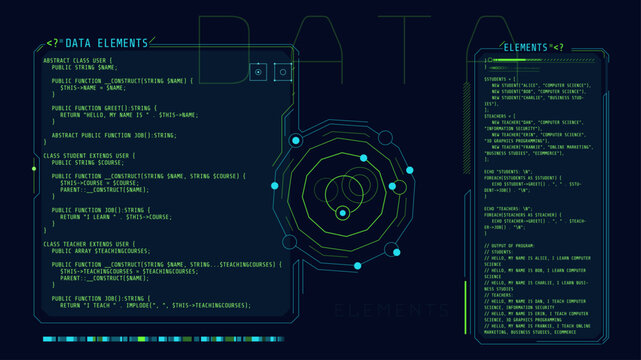
Task: Click the segmented cyan-green bar below the left panel
Action: pyautogui.click(x=164, y=339)
